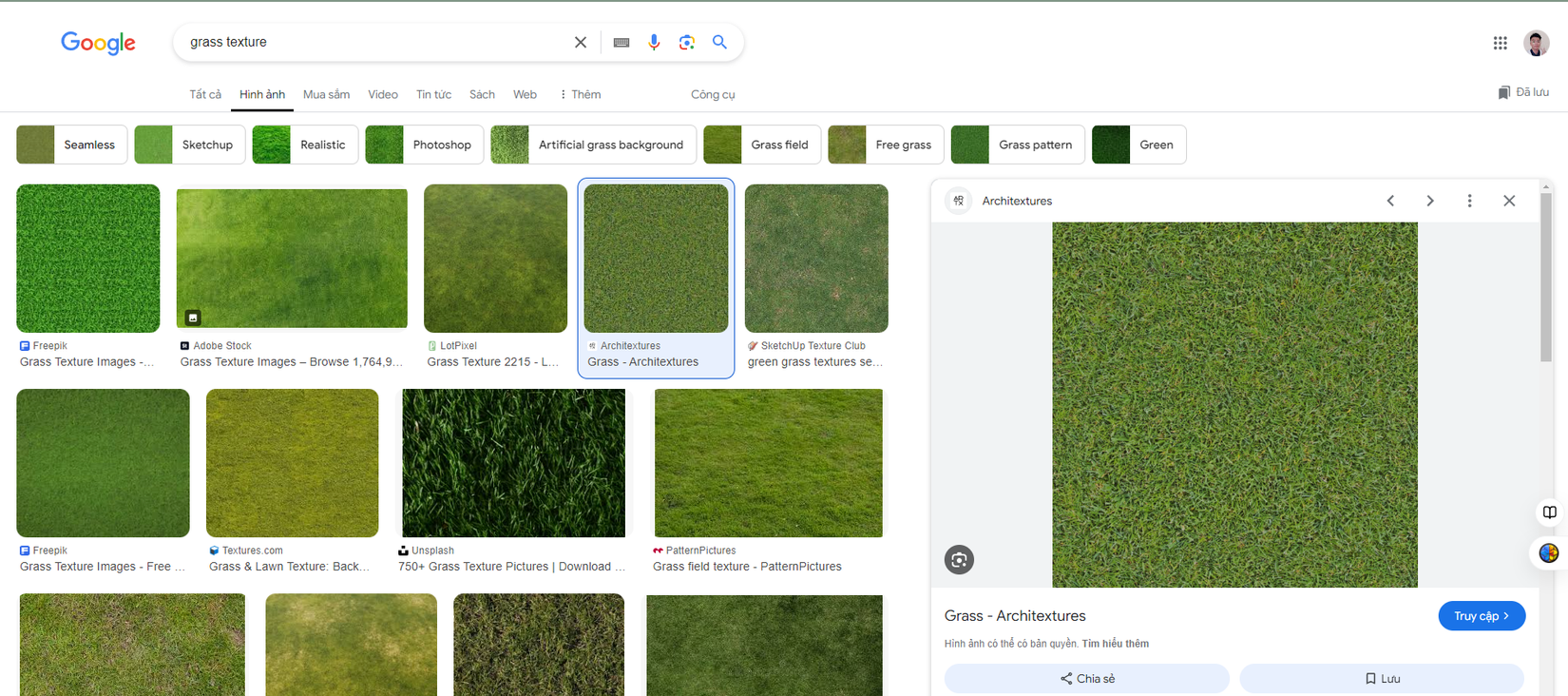The image size is (1568, 696).
Task: Start voice search with microphone icon
Action: [x=654, y=42]
